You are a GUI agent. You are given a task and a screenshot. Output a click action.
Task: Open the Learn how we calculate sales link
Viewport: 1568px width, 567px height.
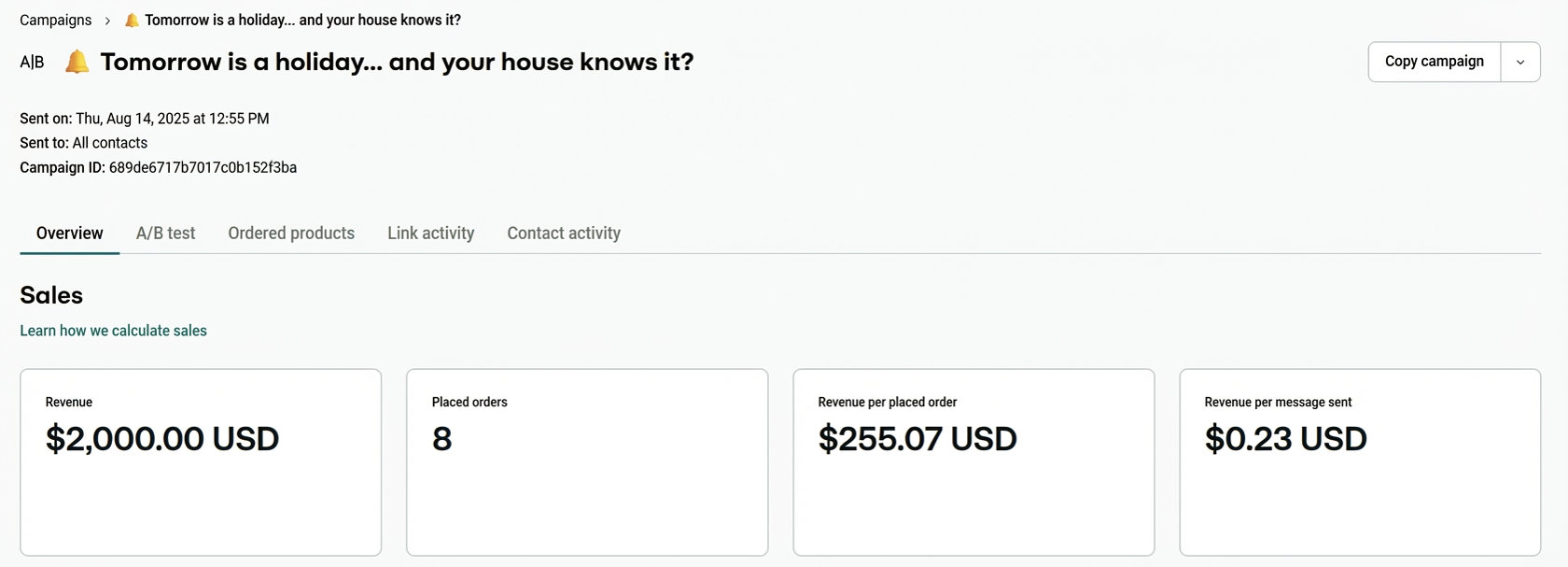[113, 330]
